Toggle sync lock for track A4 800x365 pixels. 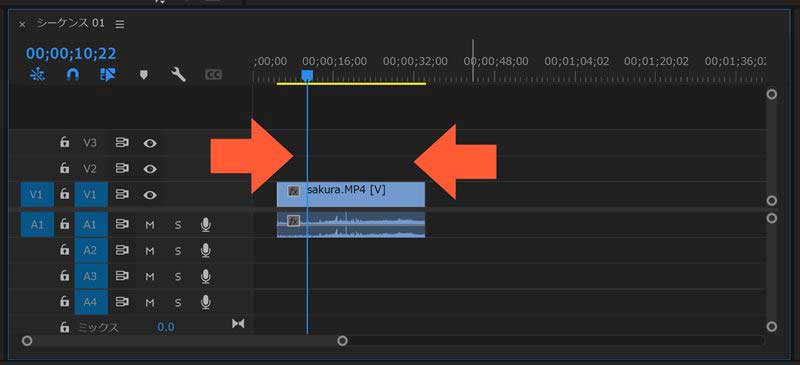[x=121, y=302]
